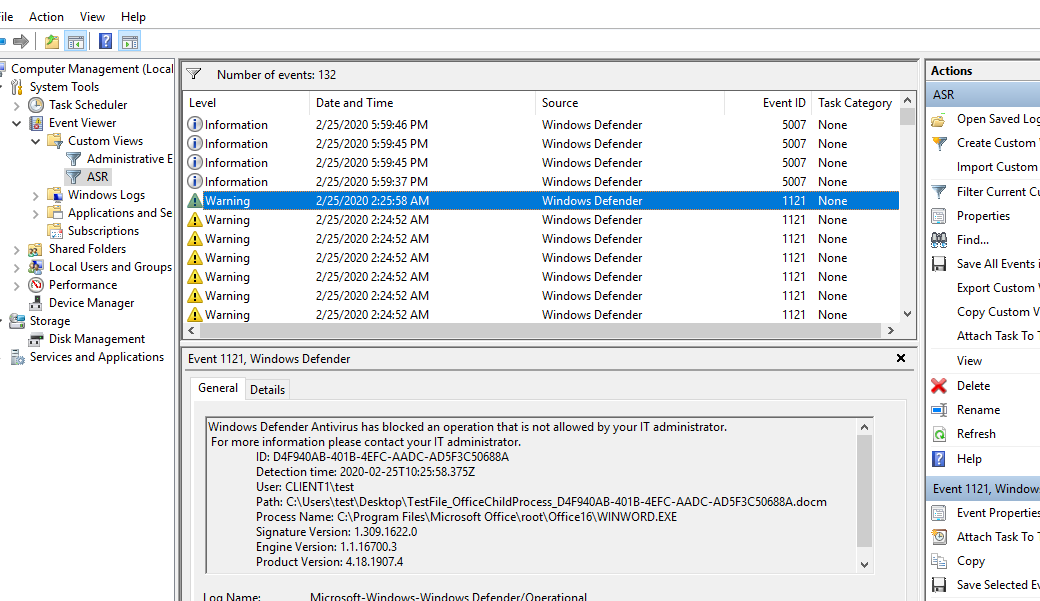Image resolution: width=1040 pixels, height=601 pixels.
Task: Click the Event Viewer tree icon
Action: (36, 123)
